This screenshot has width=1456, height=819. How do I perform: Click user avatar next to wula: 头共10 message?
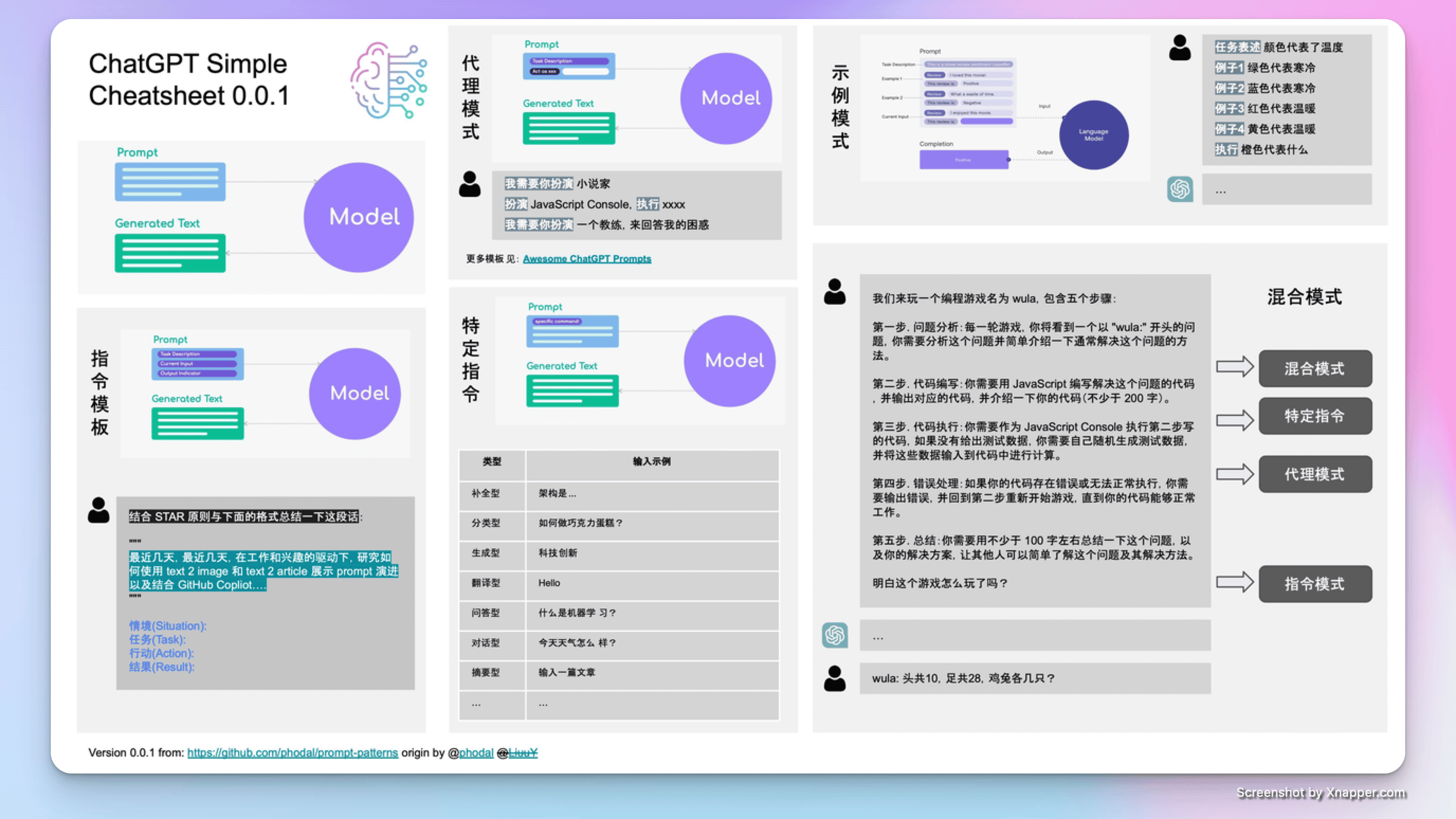834,678
